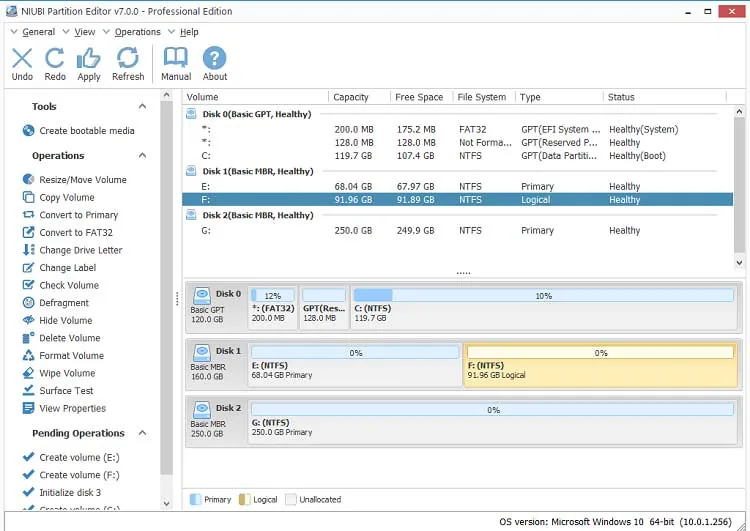Click the Create bootable media icon
Viewport: 750px width, 531px height.
point(28,131)
